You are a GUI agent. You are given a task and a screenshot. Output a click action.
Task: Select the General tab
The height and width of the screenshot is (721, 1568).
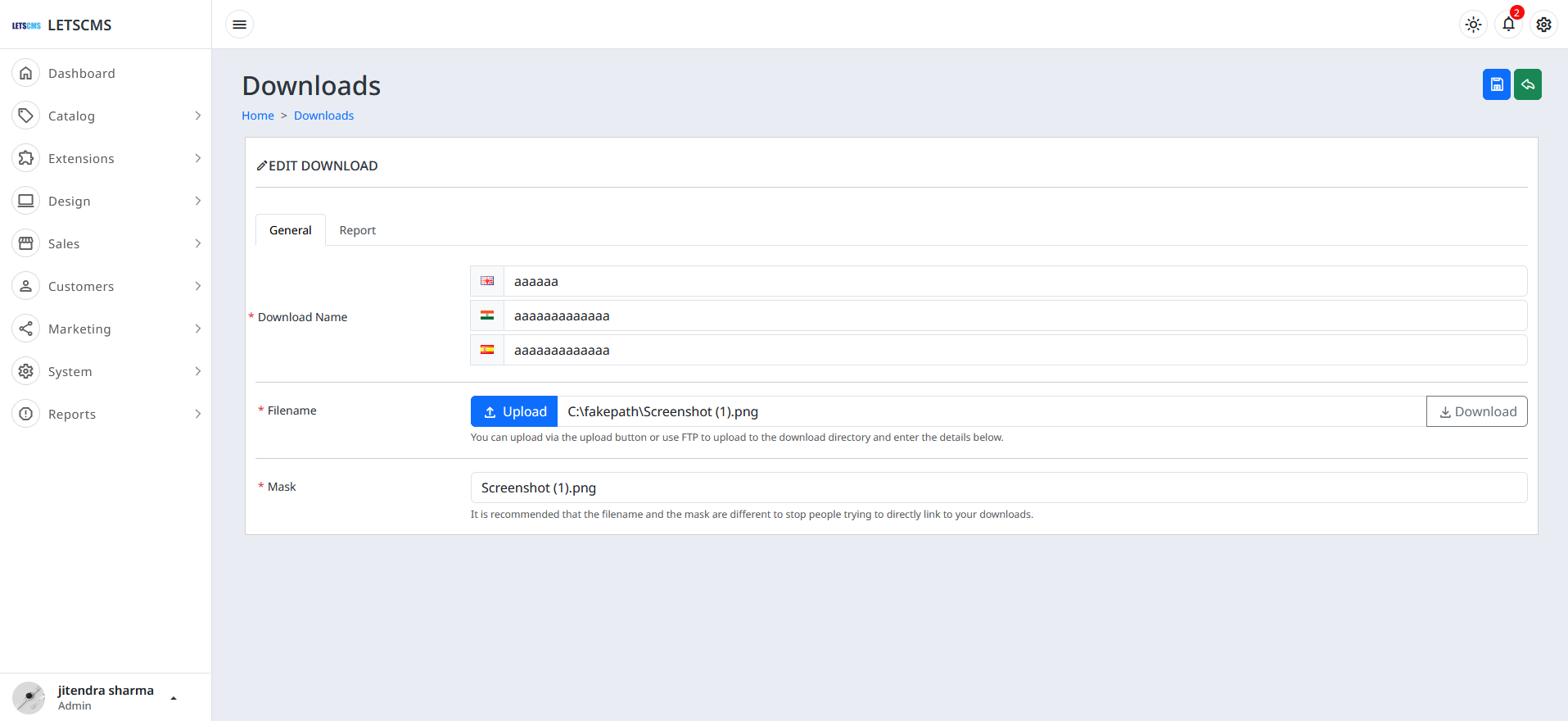(x=290, y=230)
